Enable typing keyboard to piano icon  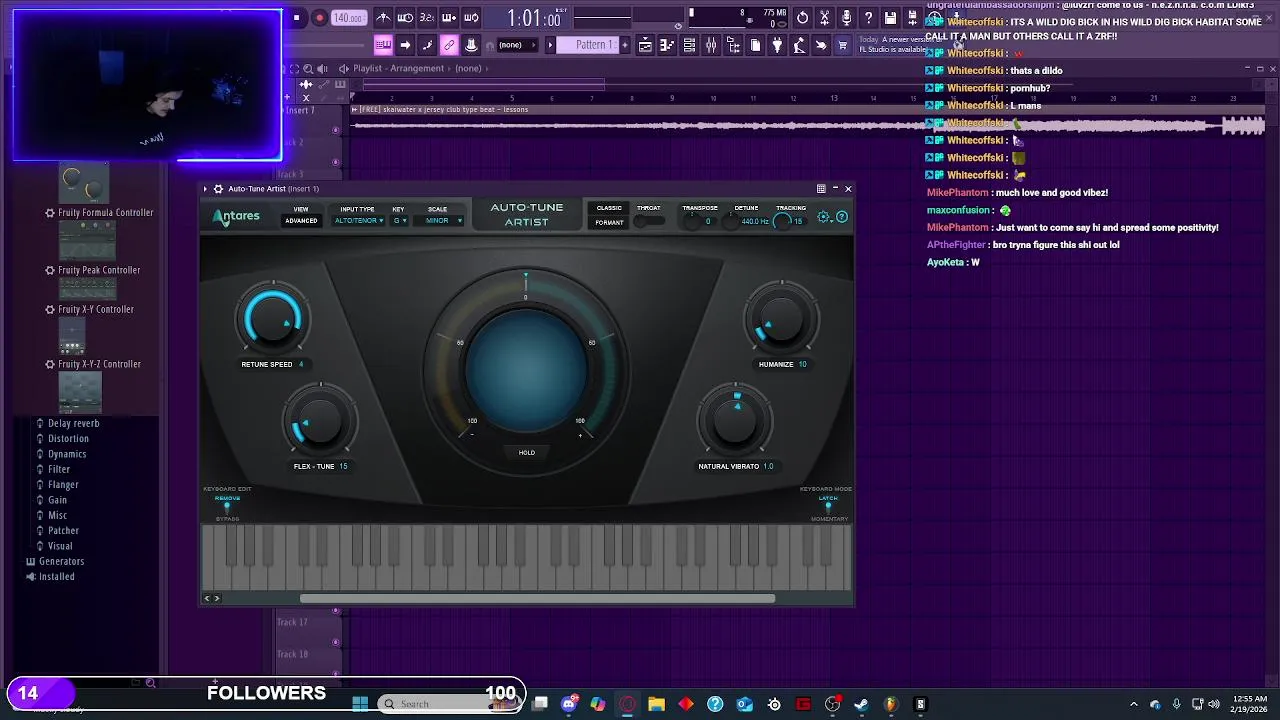click(383, 45)
